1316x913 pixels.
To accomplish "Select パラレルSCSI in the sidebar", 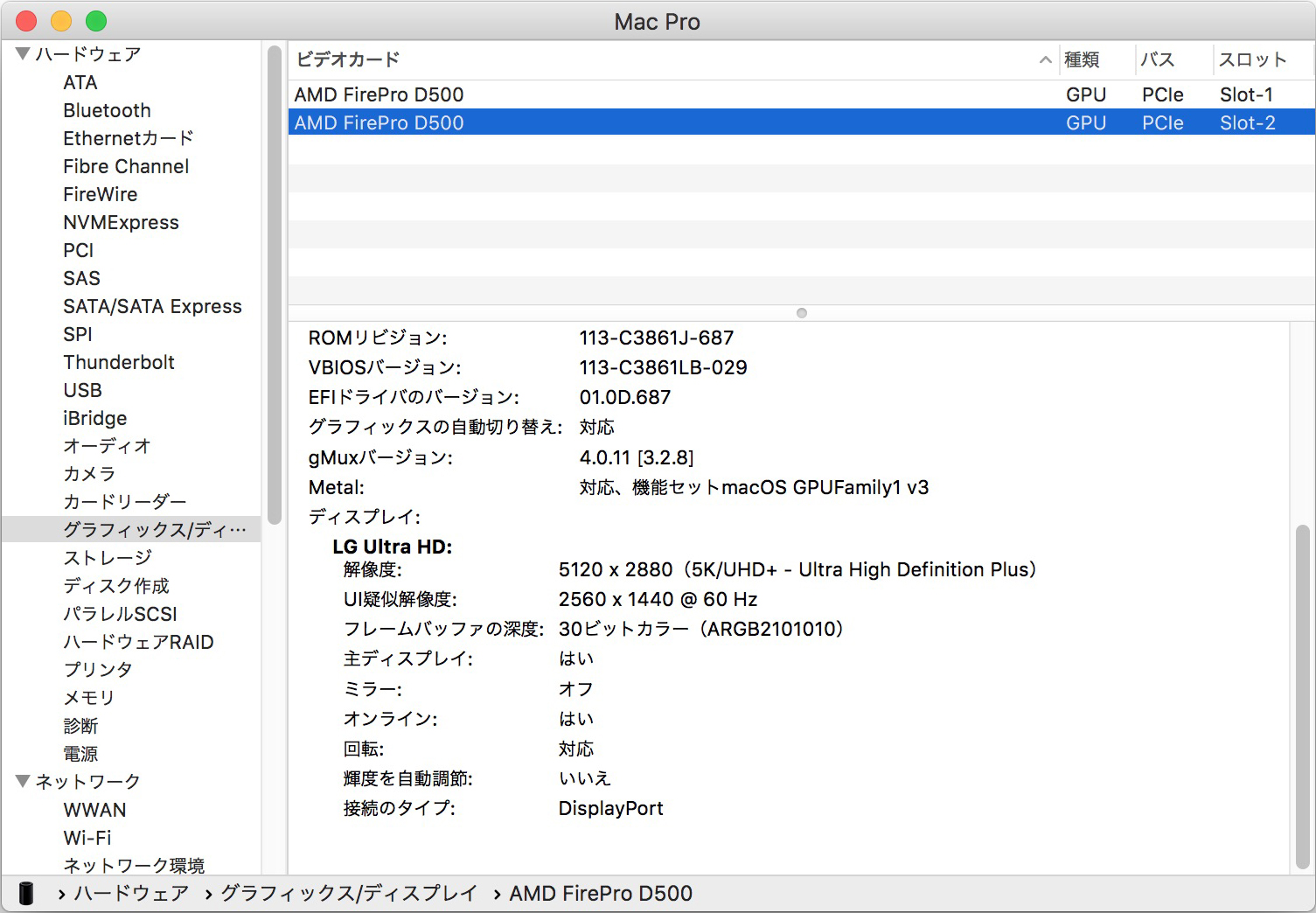I will pyautogui.click(x=120, y=613).
